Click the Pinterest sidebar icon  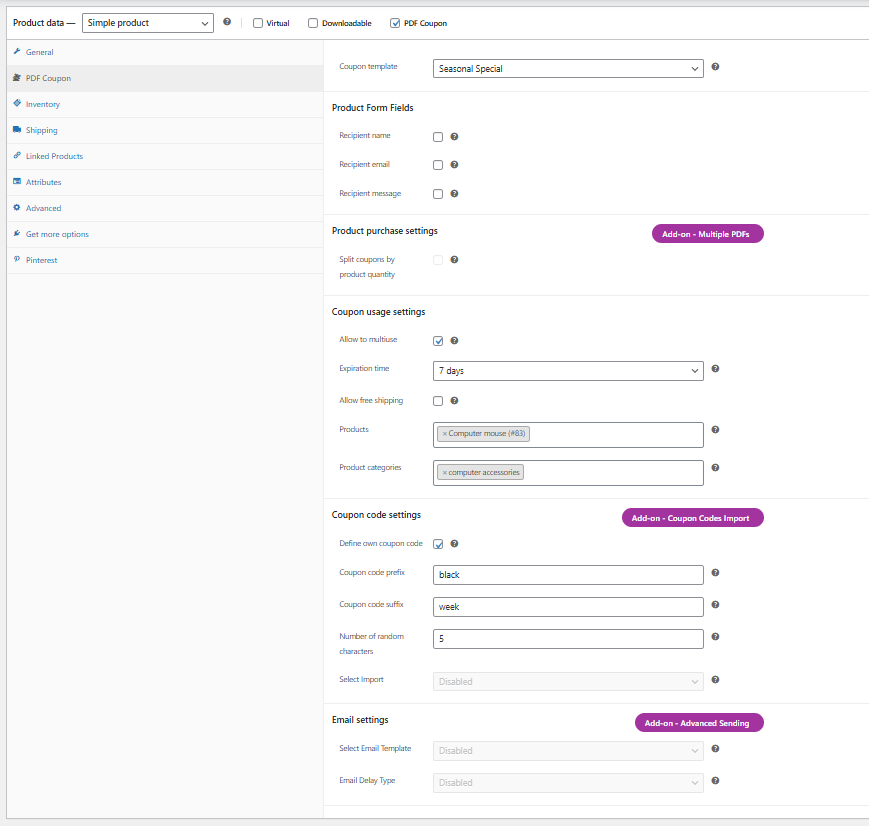coord(17,260)
